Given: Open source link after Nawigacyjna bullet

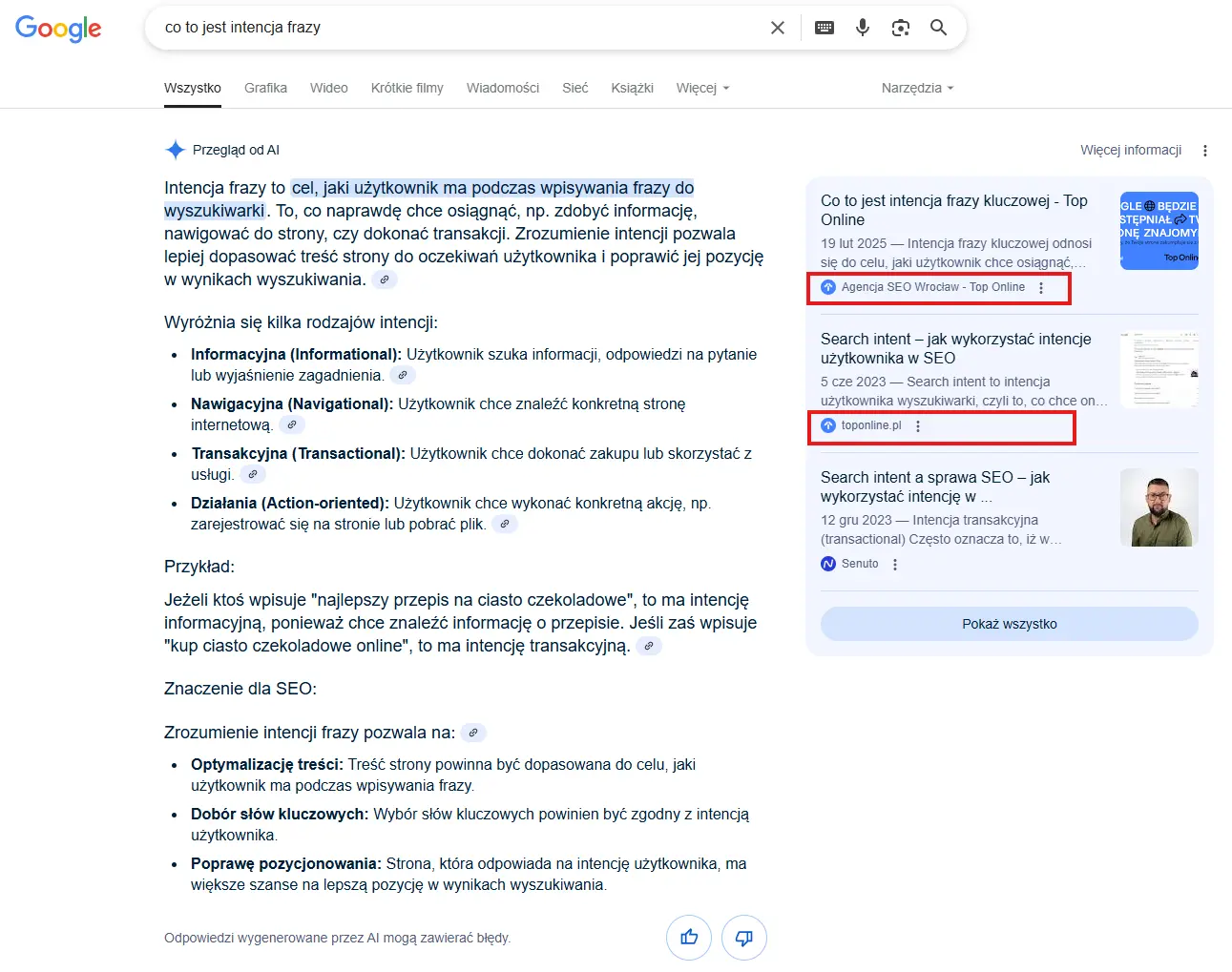Looking at the screenshot, I should 292,425.
